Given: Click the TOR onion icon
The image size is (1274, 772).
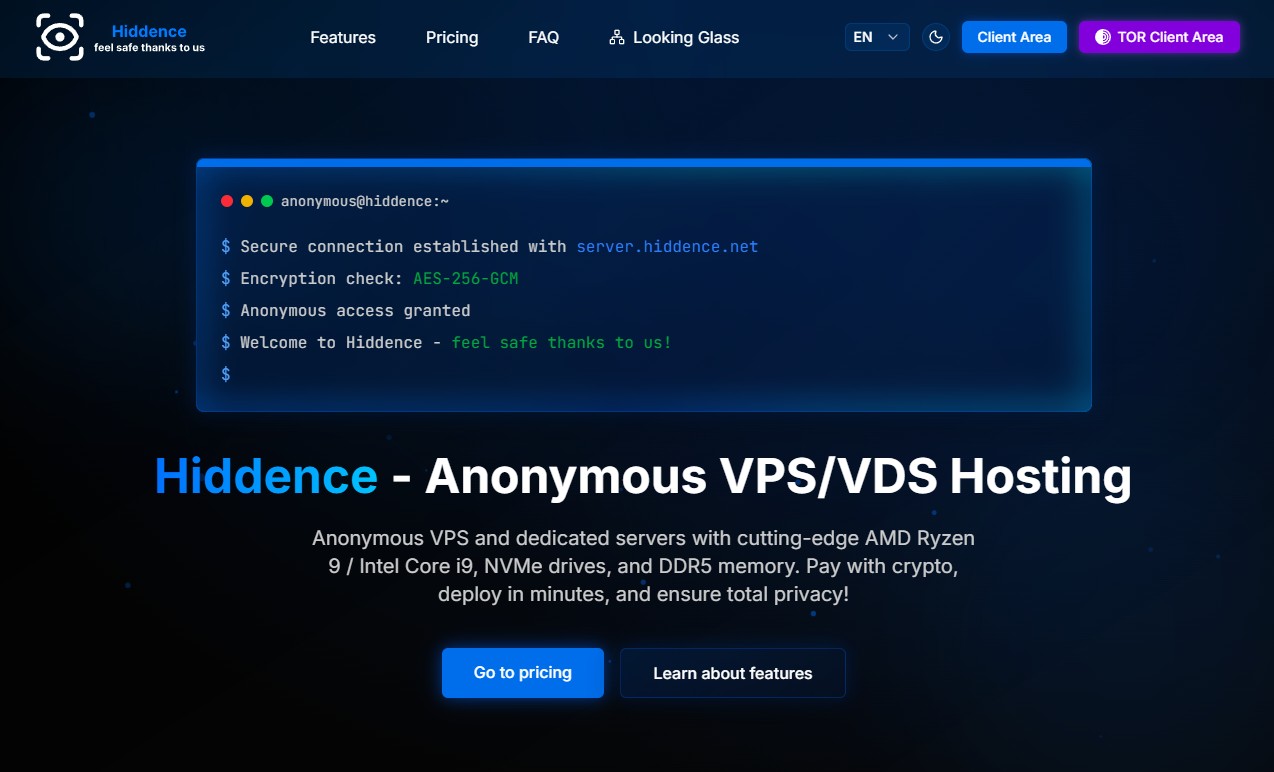Looking at the screenshot, I should click(x=1103, y=37).
